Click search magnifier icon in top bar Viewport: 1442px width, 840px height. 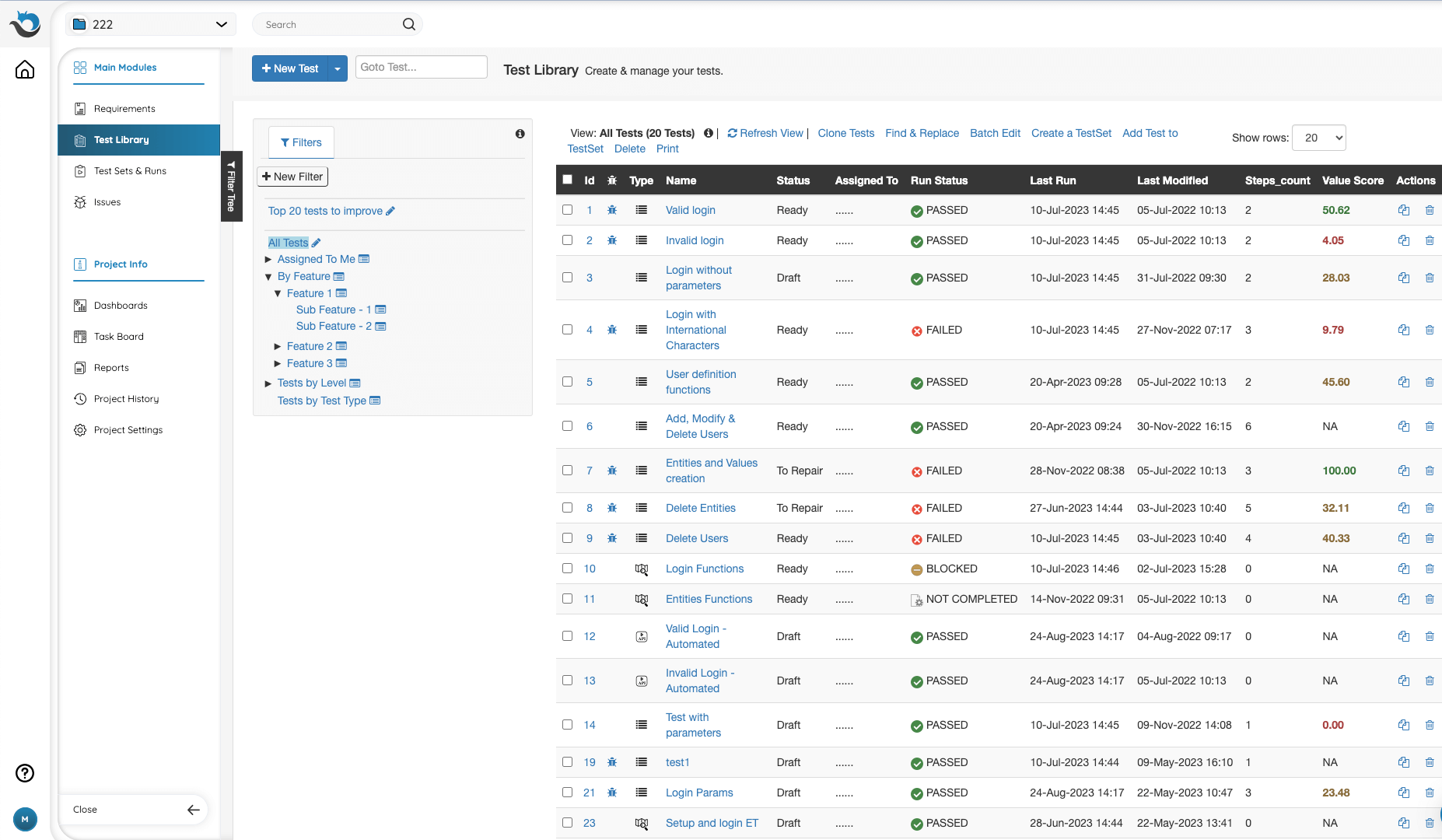409,25
